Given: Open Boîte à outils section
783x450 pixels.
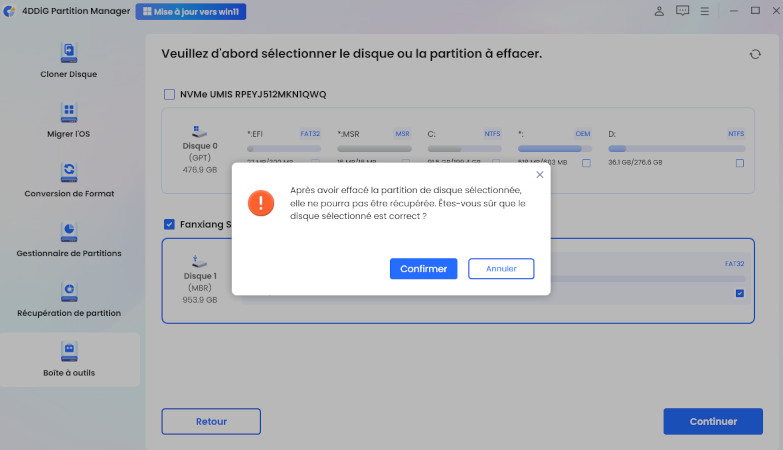Looking at the screenshot, I should pos(69,360).
